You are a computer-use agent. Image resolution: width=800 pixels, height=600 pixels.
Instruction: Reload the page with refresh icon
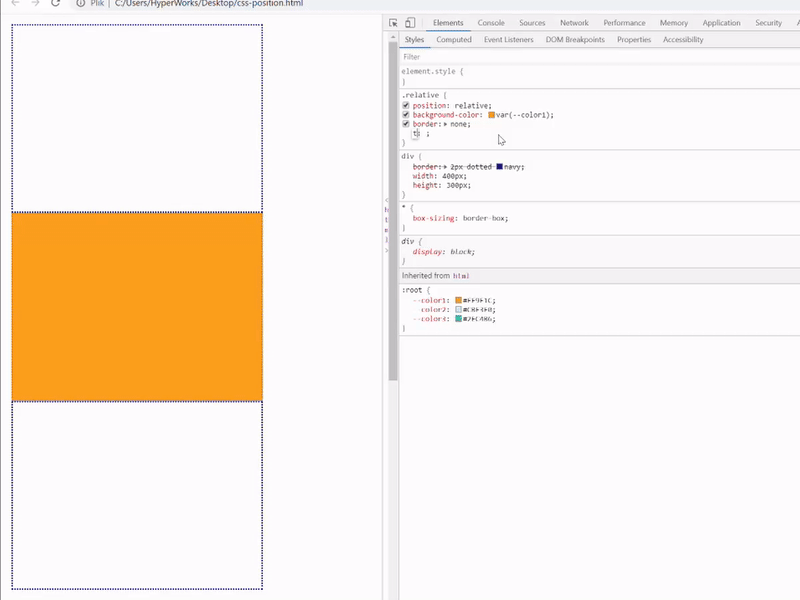click(56, 3)
